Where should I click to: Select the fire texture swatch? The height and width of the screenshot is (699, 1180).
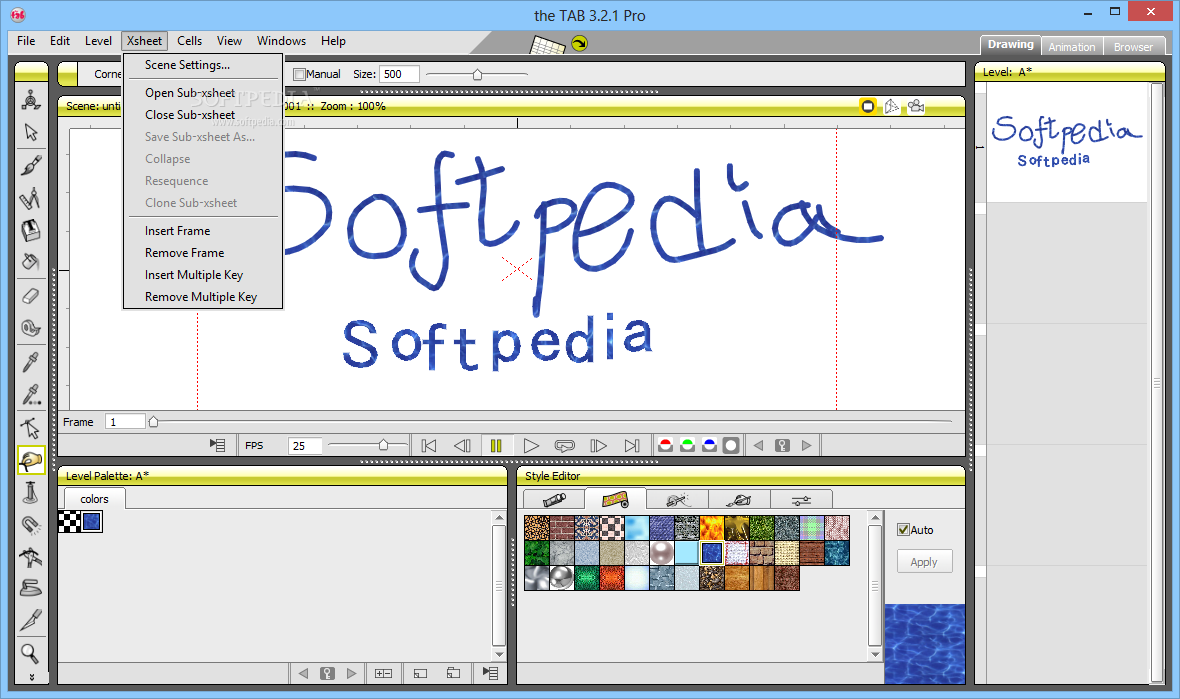[x=711, y=527]
